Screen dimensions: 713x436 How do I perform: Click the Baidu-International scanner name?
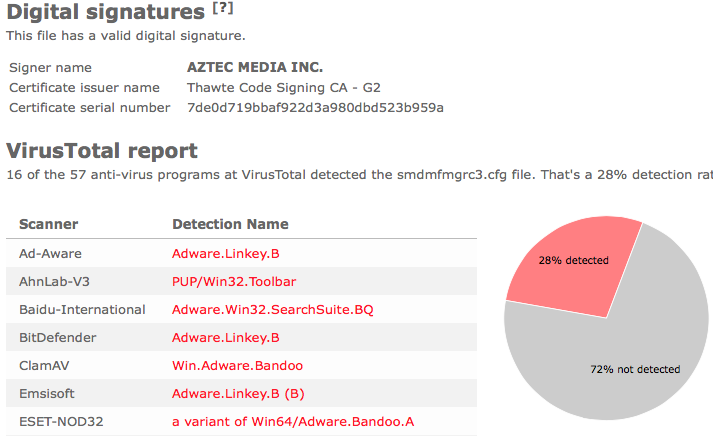pos(82,310)
